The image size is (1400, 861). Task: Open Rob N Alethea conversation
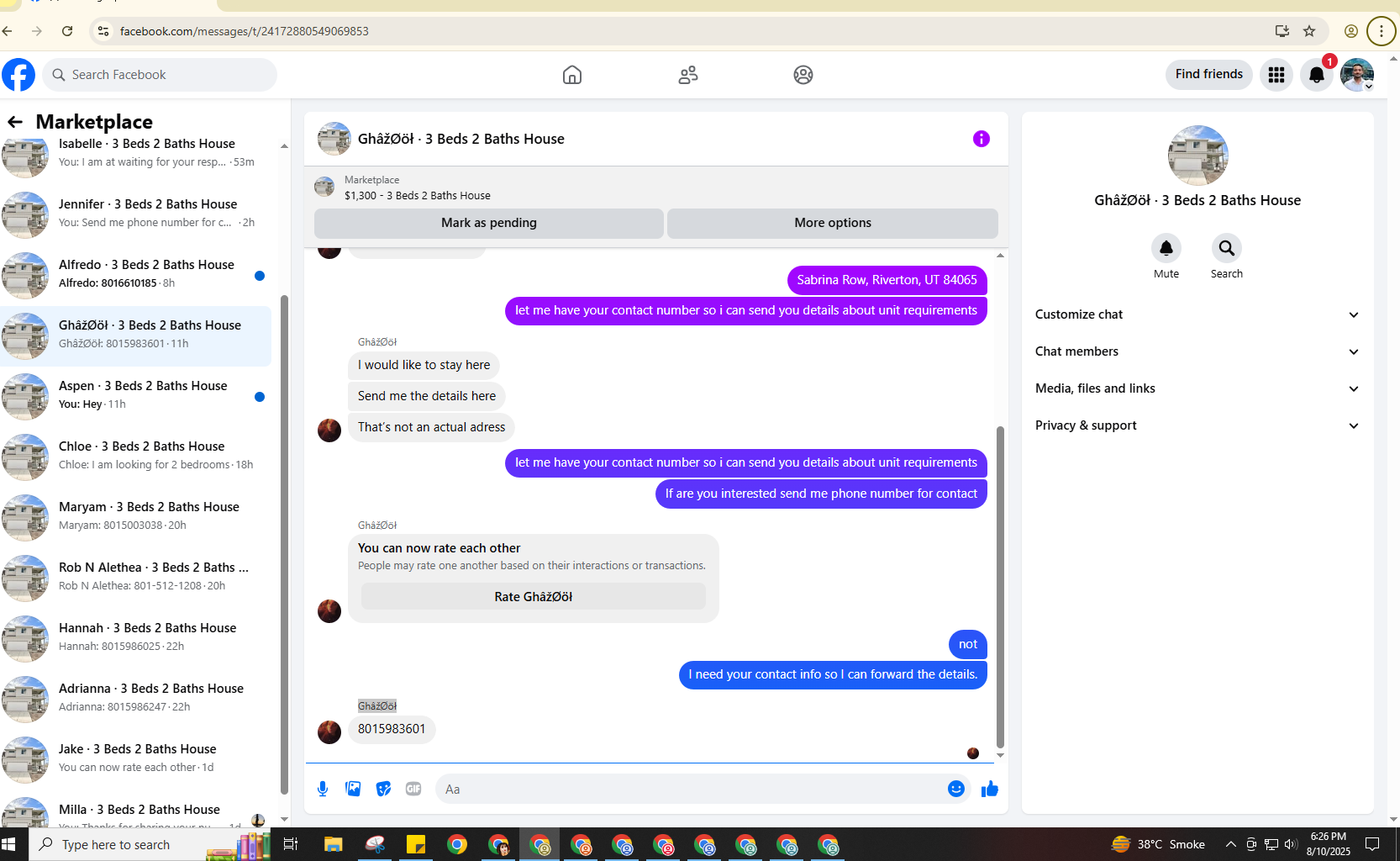pyautogui.click(x=136, y=577)
